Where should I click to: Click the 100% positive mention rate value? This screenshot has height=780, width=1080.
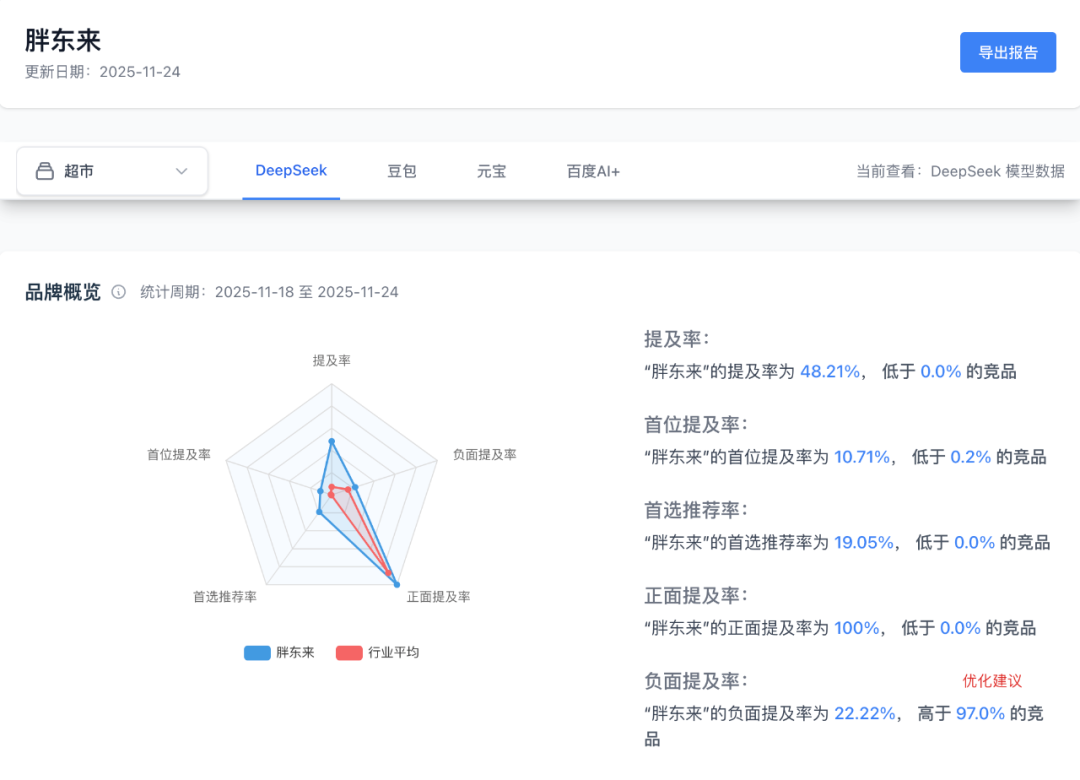tap(856, 628)
